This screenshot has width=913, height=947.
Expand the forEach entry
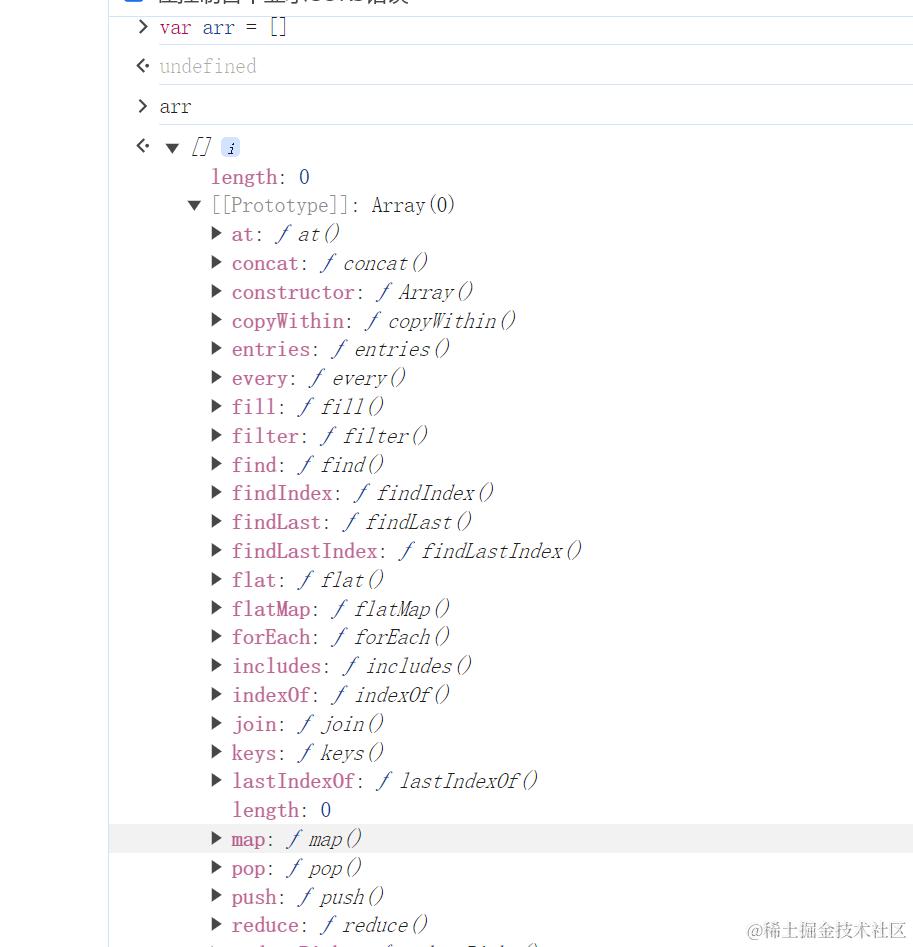pyautogui.click(x=216, y=637)
